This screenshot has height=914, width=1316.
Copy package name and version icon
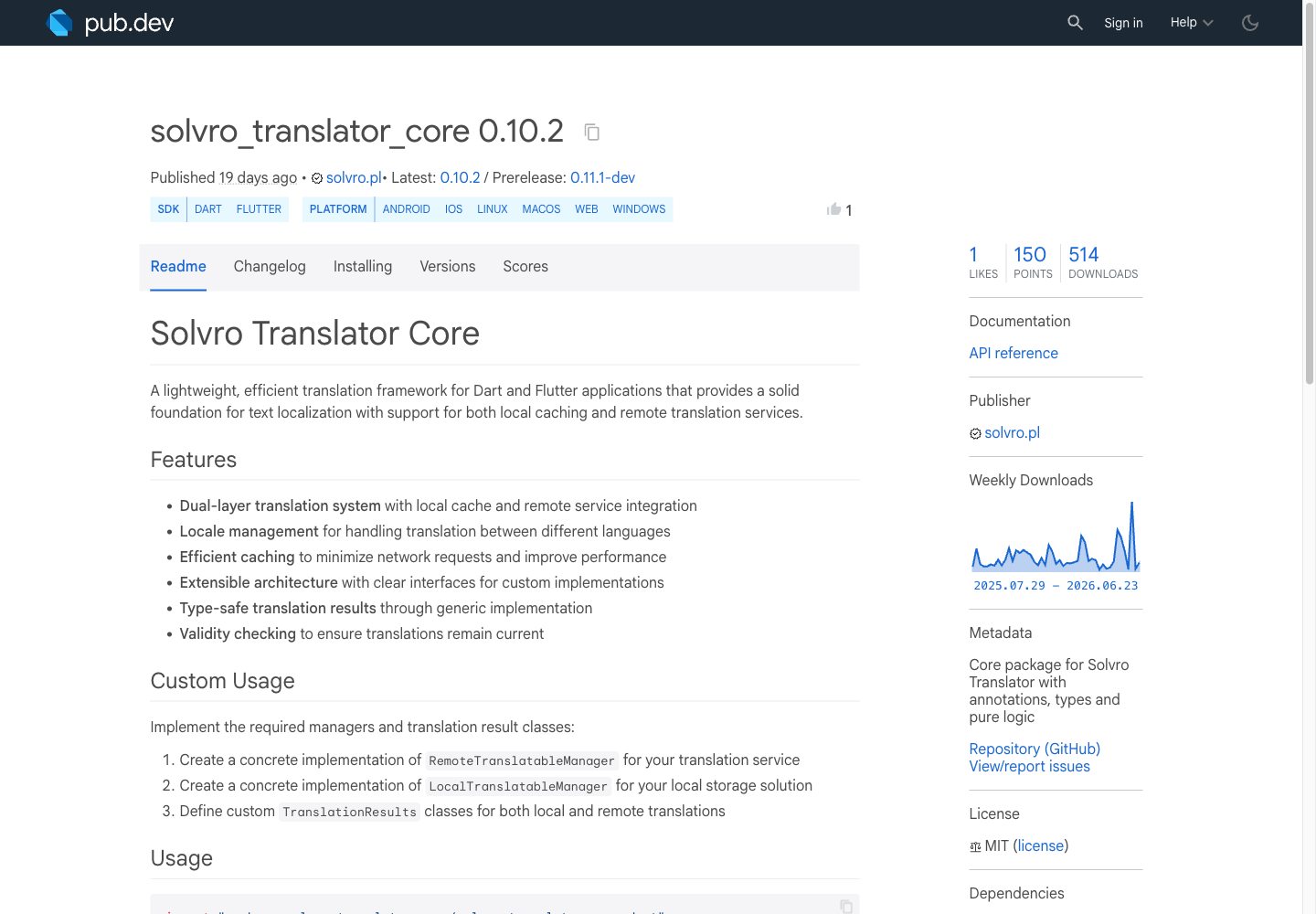click(x=592, y=133)
